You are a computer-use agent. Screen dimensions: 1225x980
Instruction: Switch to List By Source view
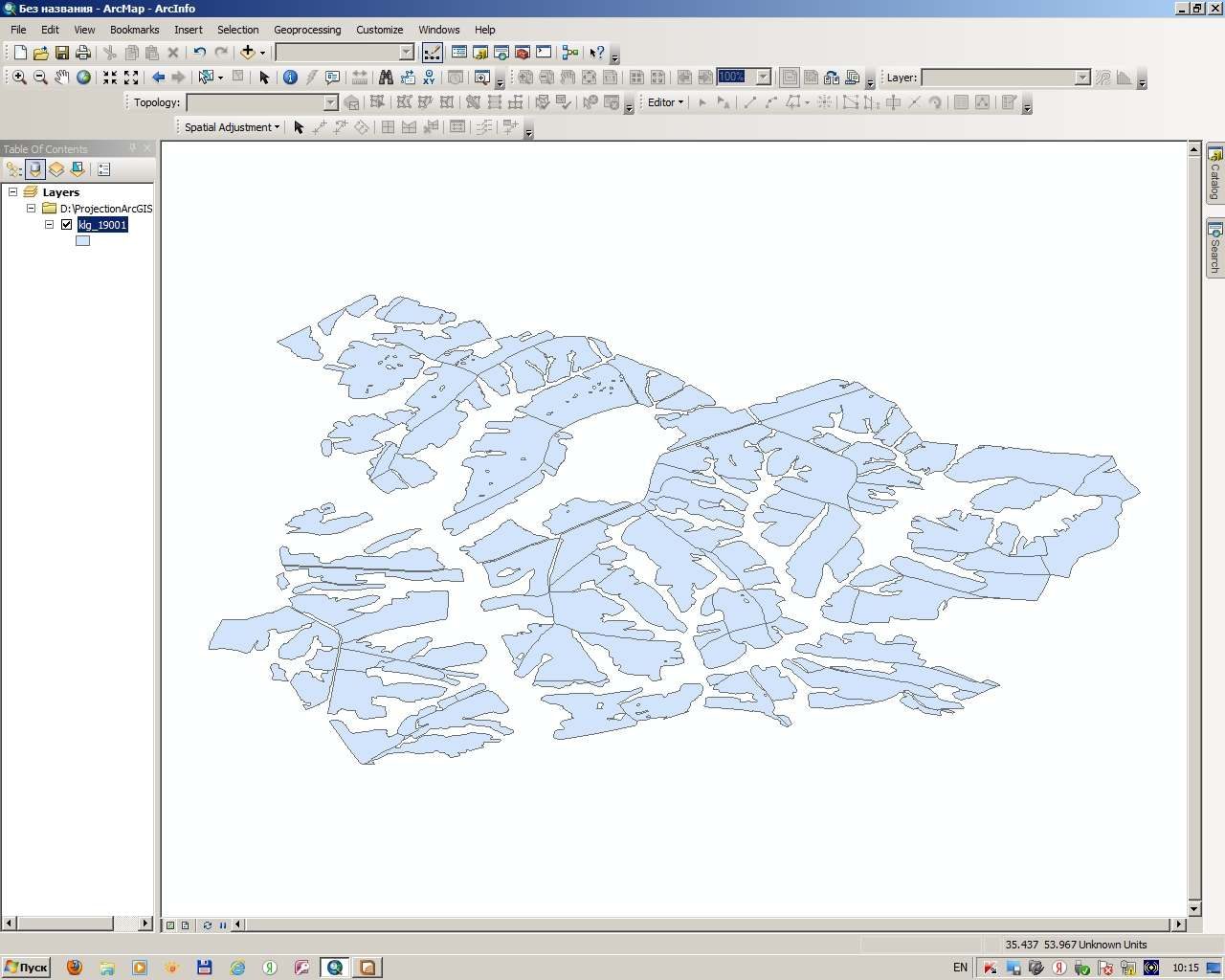coord(35,169)
